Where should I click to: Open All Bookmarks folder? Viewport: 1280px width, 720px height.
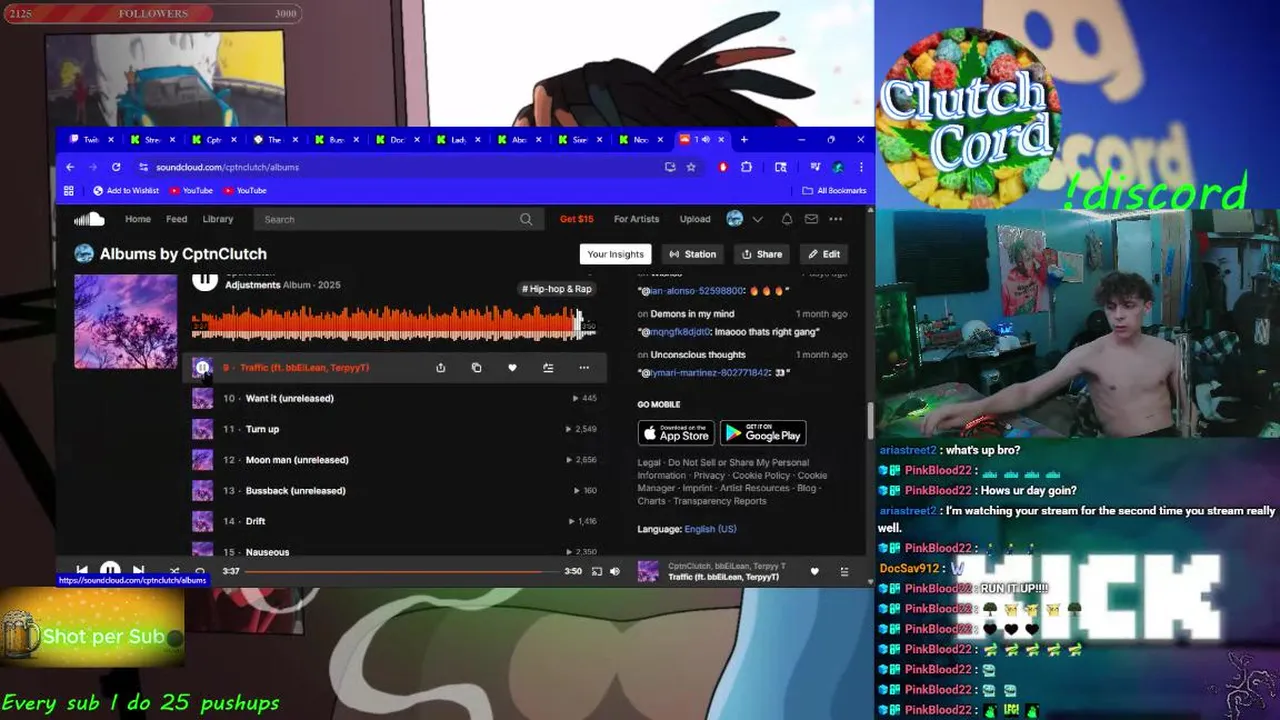834,190
